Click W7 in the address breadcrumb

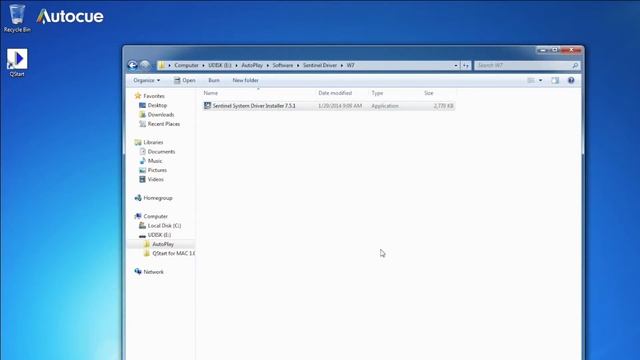[351, 65]
